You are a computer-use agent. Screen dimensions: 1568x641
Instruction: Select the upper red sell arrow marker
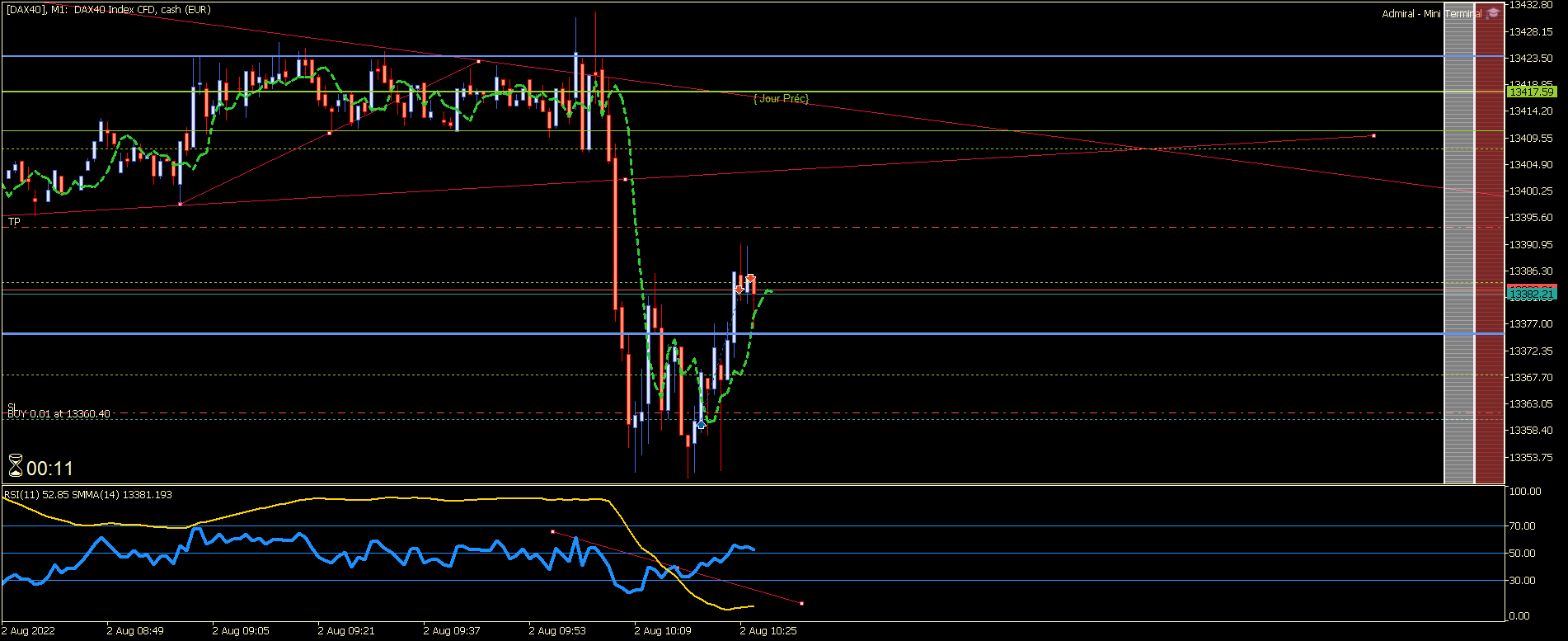(750, 279)
